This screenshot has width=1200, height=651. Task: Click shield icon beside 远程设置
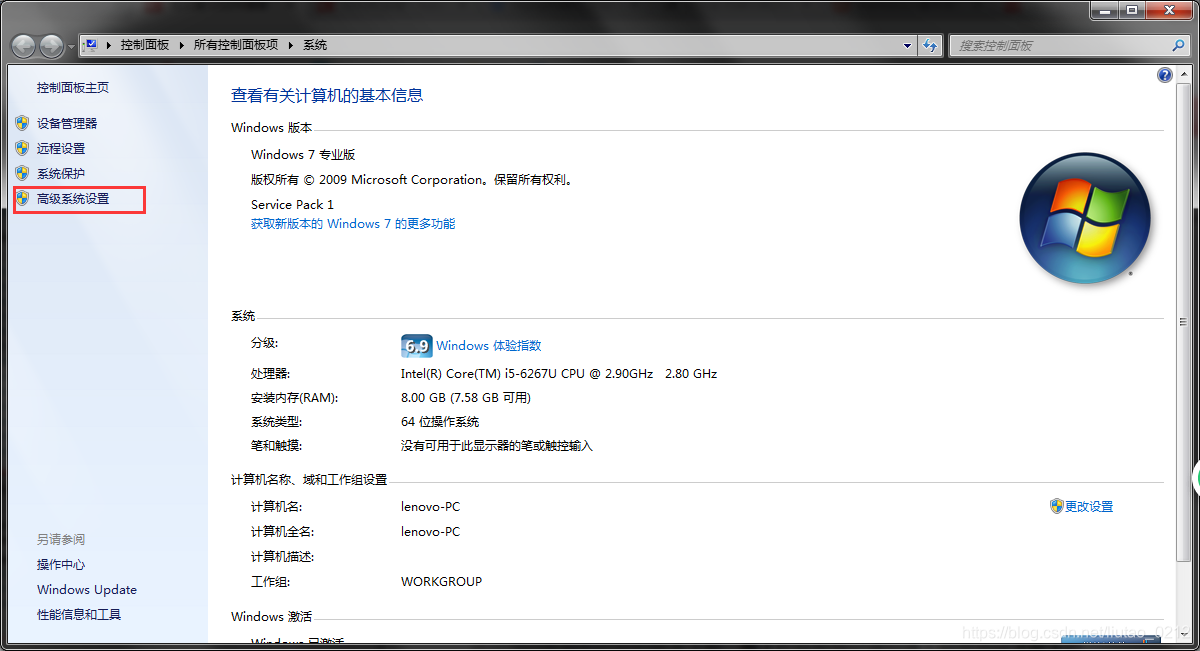pyautogui.click(x=22, y=148)
